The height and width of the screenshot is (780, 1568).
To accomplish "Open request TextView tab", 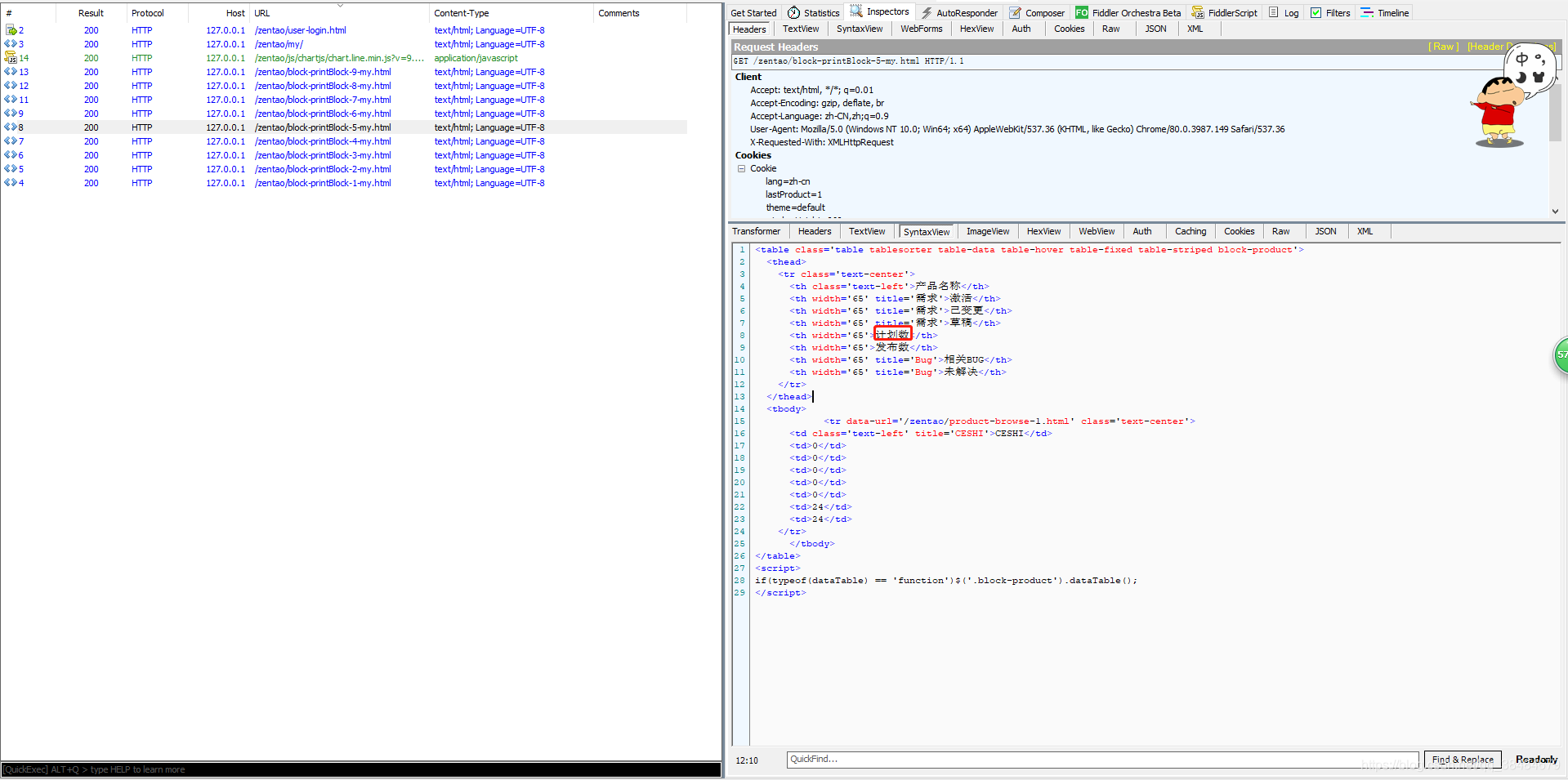I will click(801, 29).
